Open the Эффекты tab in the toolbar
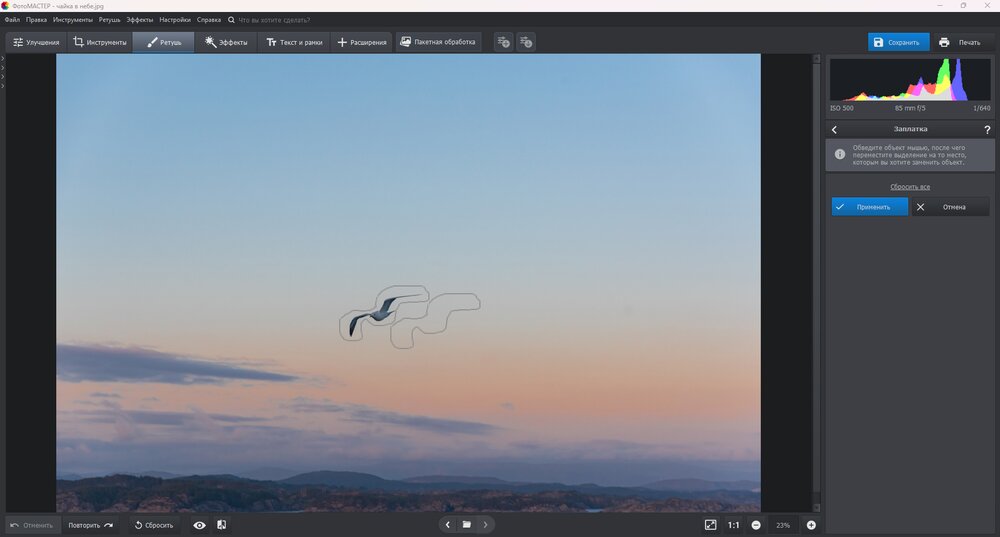Screen dimensions: 1000x537 point(225,42)
